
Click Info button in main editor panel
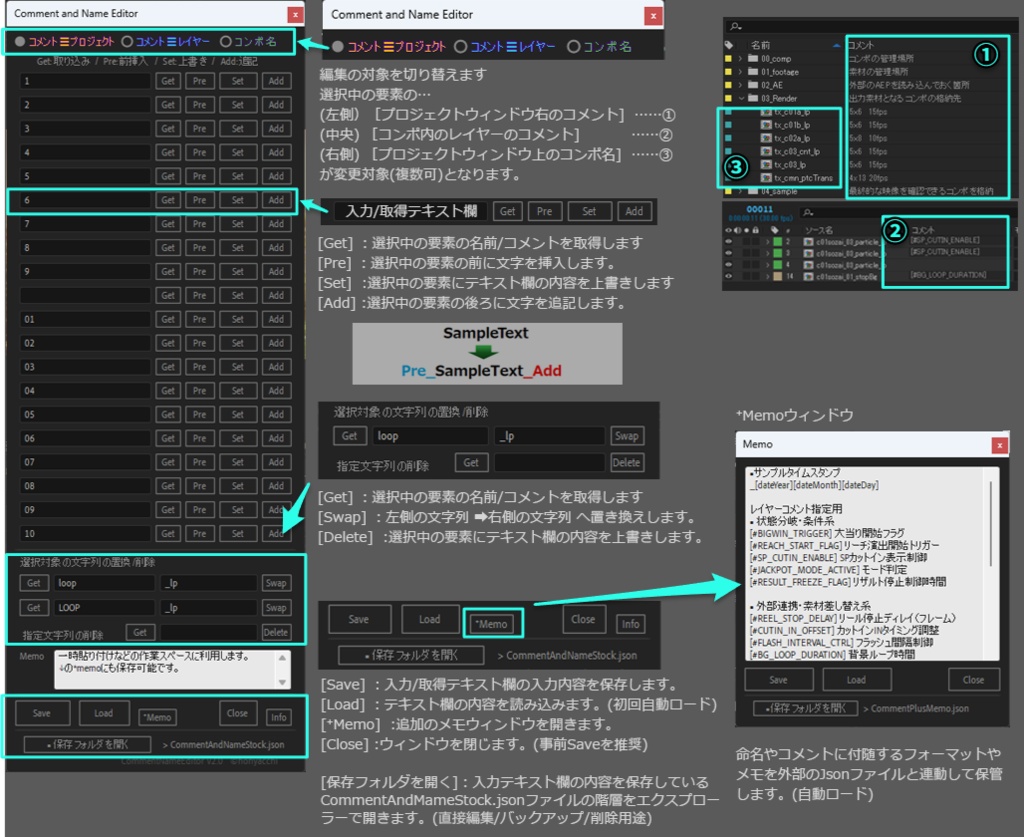[x=279, y=717]
